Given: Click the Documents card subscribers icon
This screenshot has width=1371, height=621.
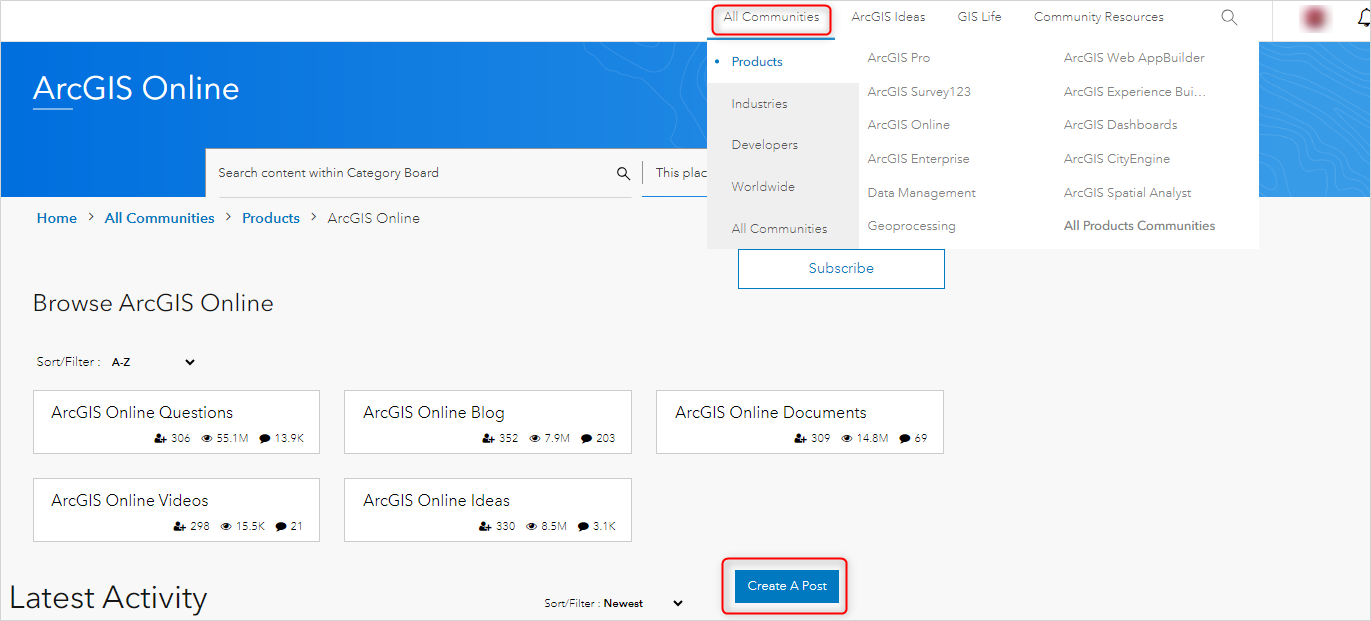Looking at the screenshot, I should click(801, 439).
